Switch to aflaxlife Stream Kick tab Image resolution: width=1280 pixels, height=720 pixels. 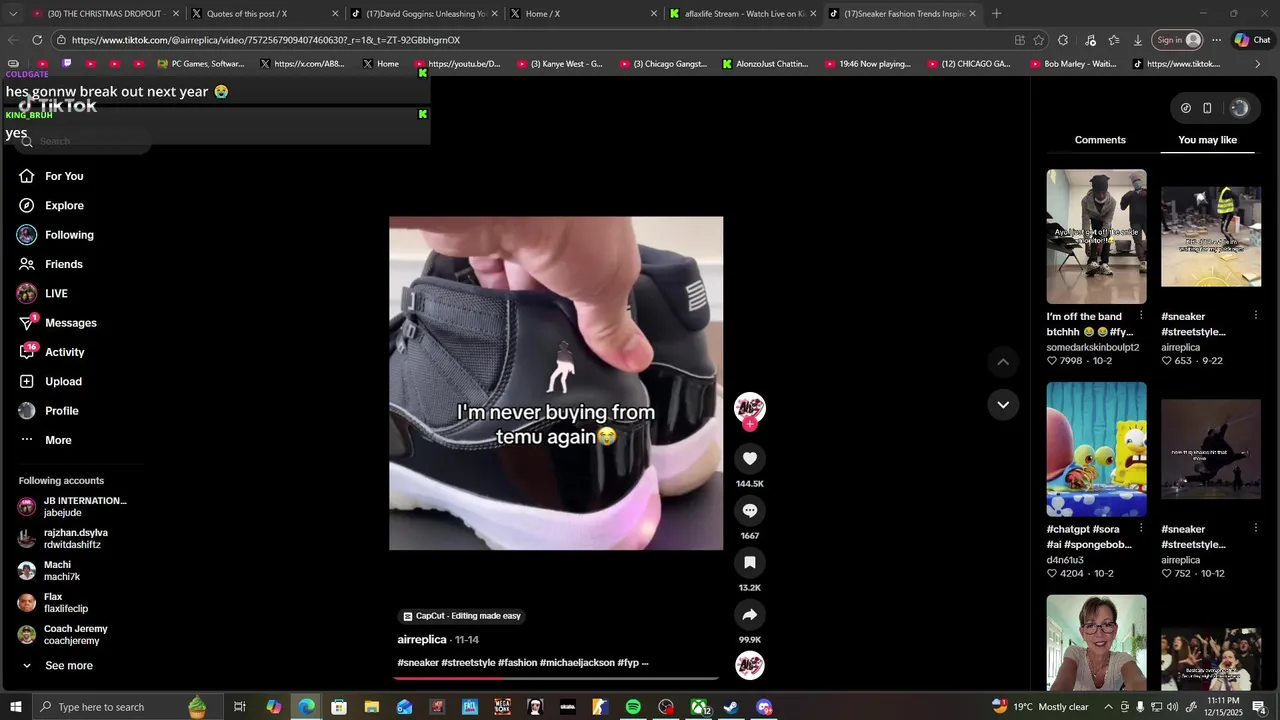pos(742,14)
